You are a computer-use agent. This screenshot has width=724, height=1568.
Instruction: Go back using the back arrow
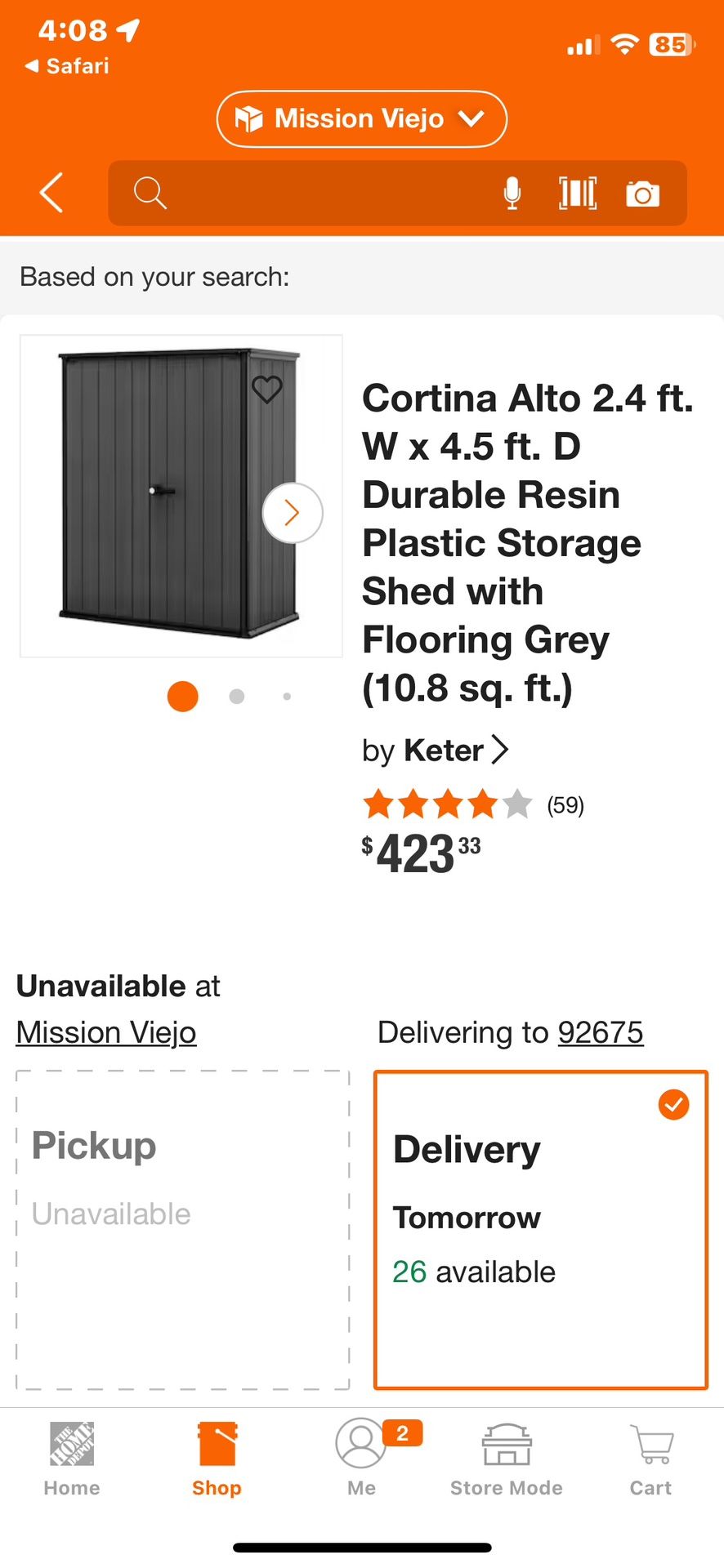point(51,193)
